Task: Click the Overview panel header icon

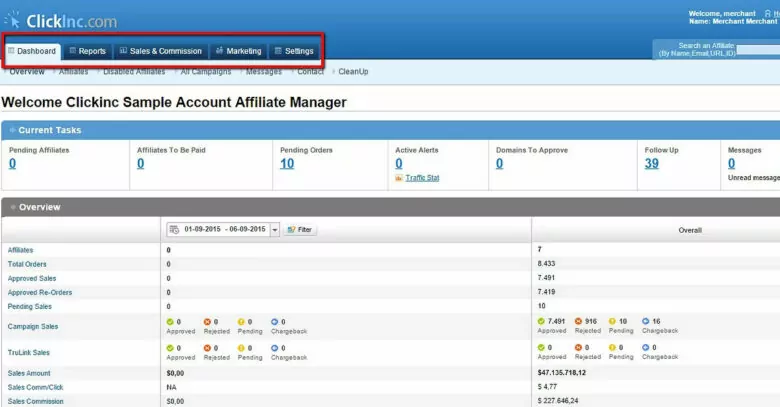Action: pyautogui.click(x=11, y=207)
